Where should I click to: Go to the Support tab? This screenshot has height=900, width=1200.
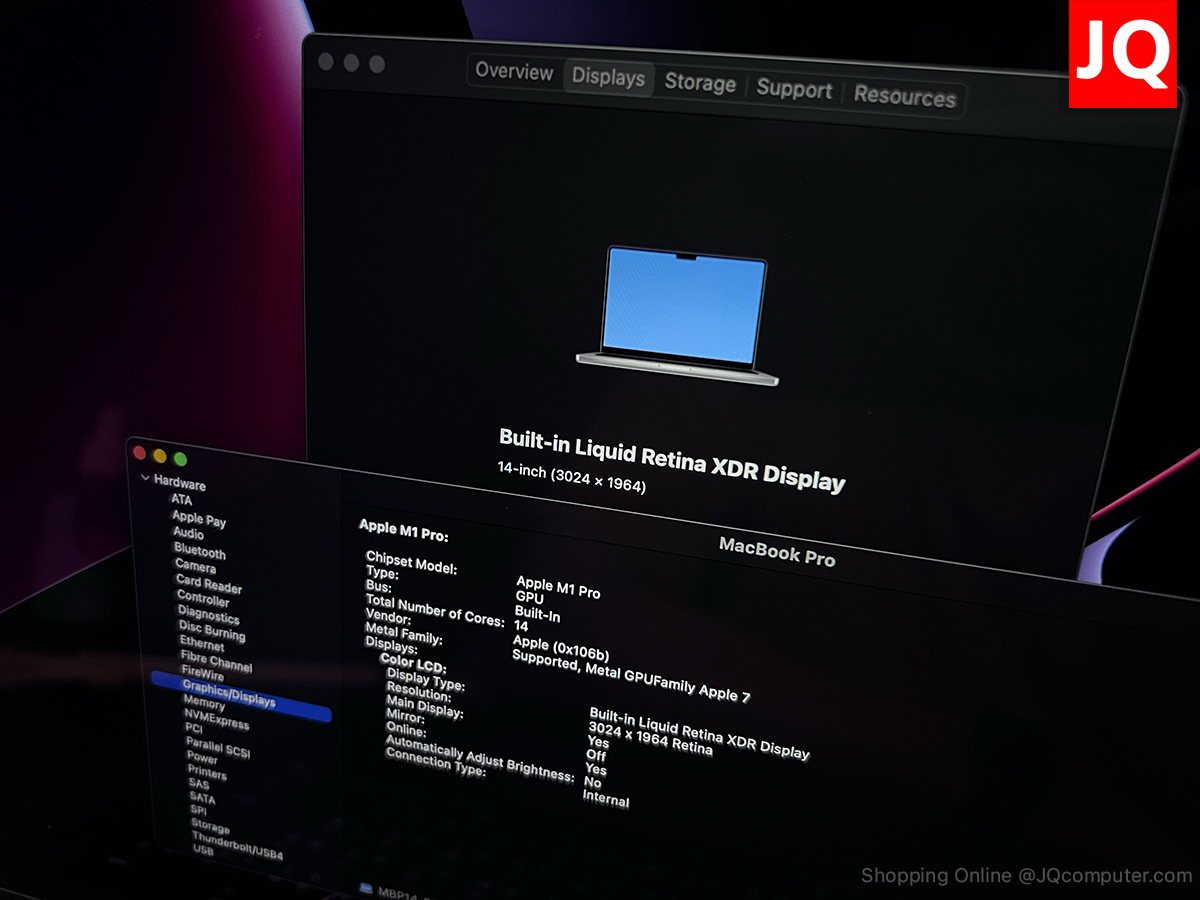(x=794, y=89)
